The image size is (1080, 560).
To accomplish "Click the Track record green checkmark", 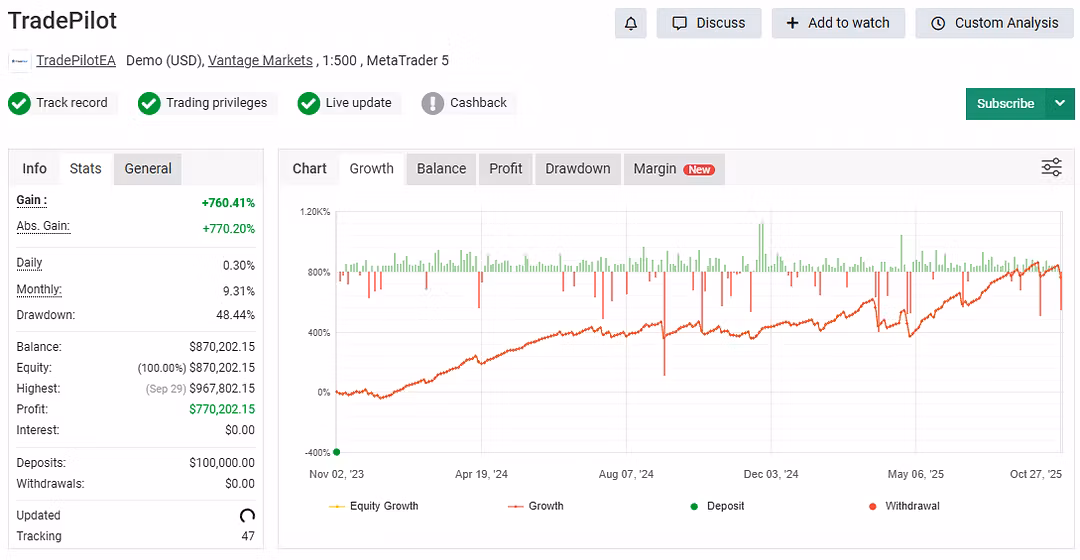I will pos(19,103).
